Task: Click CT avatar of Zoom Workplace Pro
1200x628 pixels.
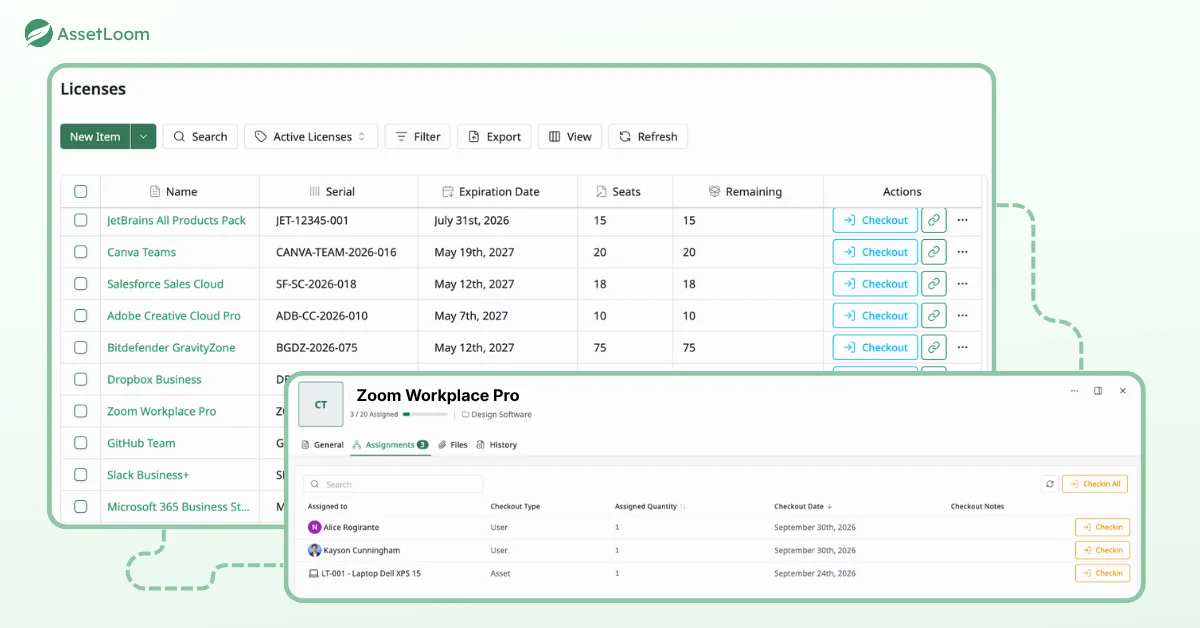Action: click(x=321, y=405)
